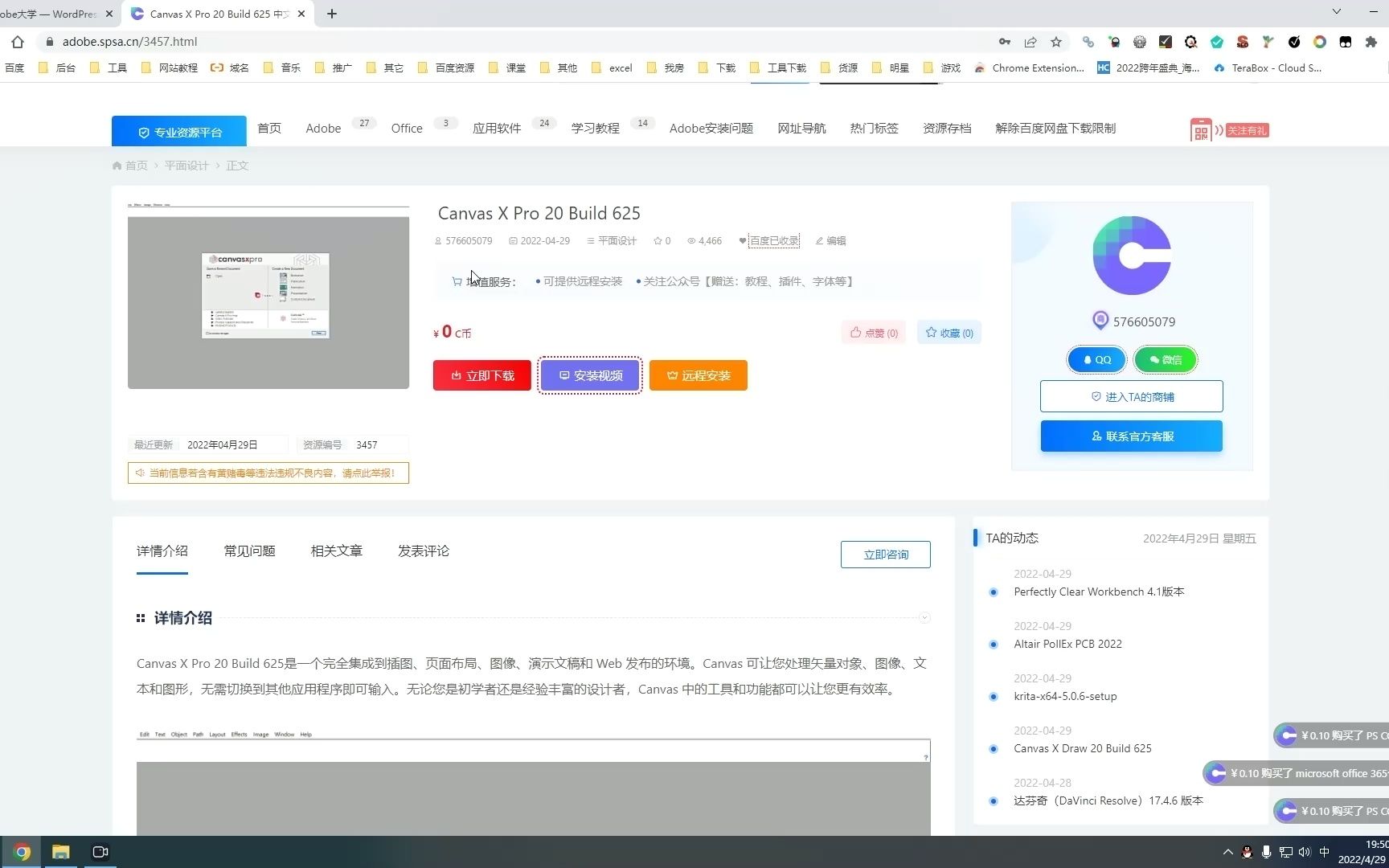Click the share icon in the address bar
Image resolution: width=1389 pixels, height=868 pixels.
1030,42
